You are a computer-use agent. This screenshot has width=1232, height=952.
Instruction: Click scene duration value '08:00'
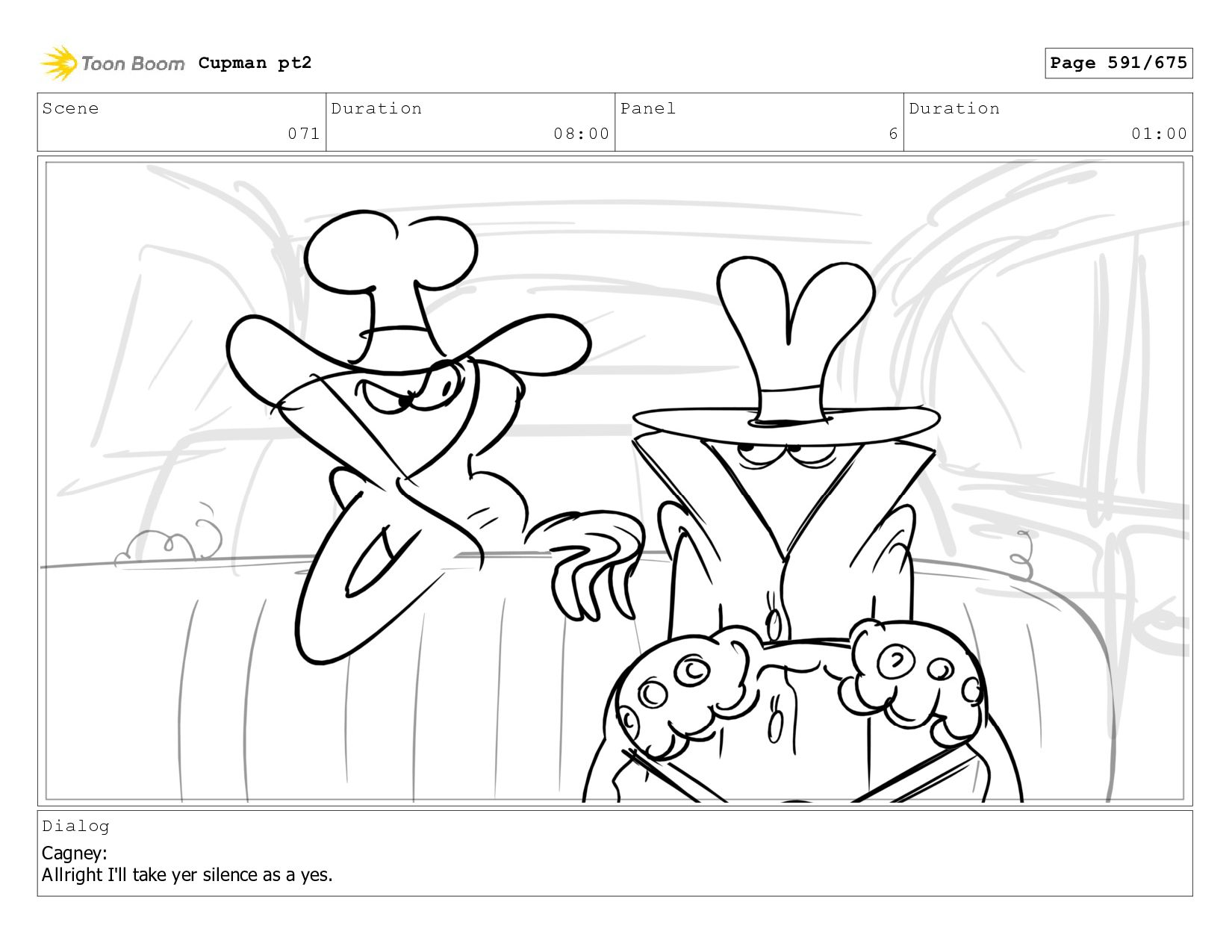click(582, 134)
